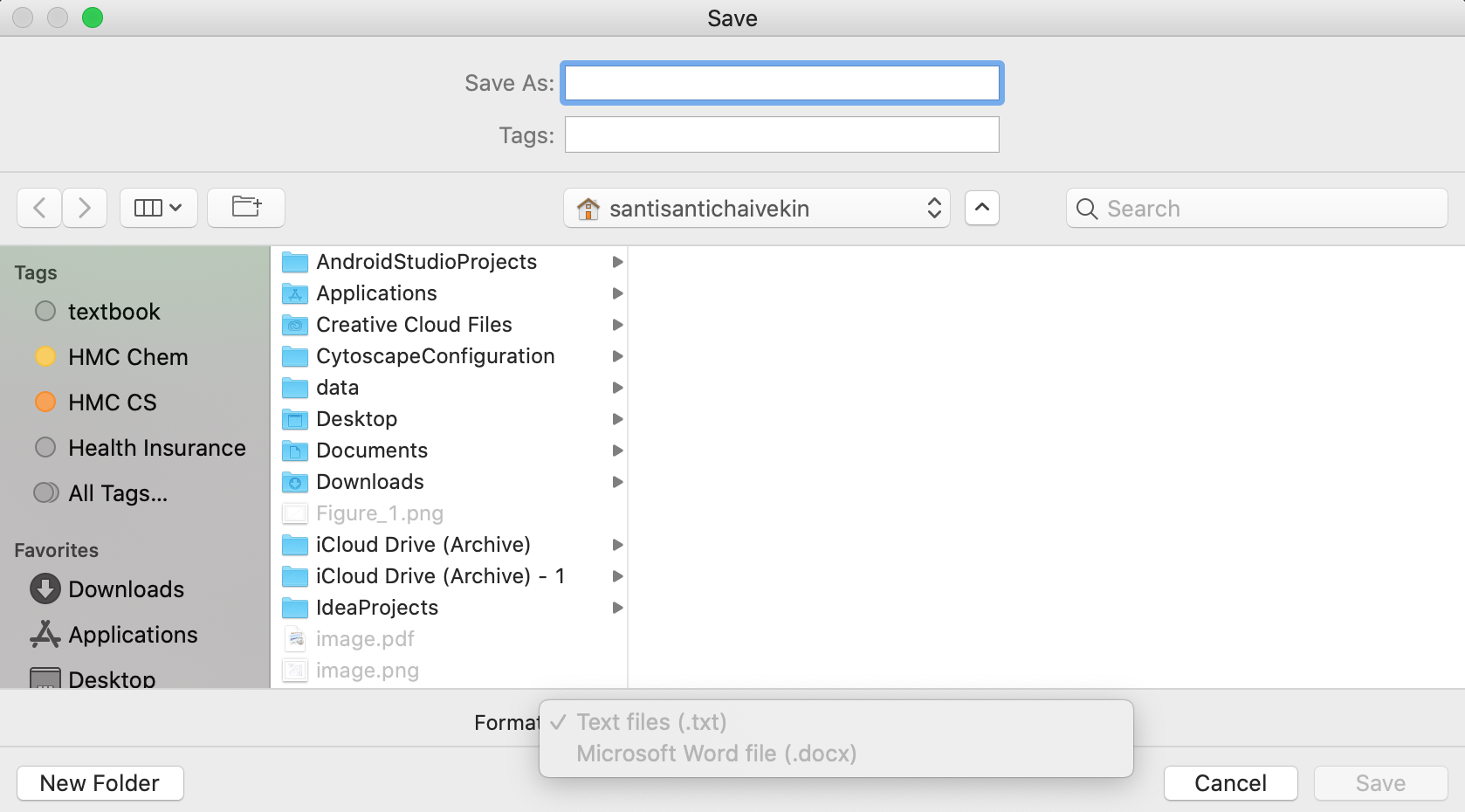Image resolution: width=1465 pixels, height=812 pixels.
Task: Expand the Documents folder disclosure arrow
Action: click(x=617, y=451)
